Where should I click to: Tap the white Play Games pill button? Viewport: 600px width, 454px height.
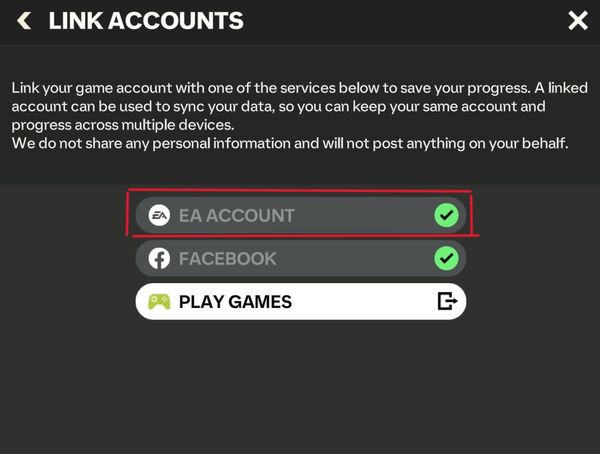[301, 302]
